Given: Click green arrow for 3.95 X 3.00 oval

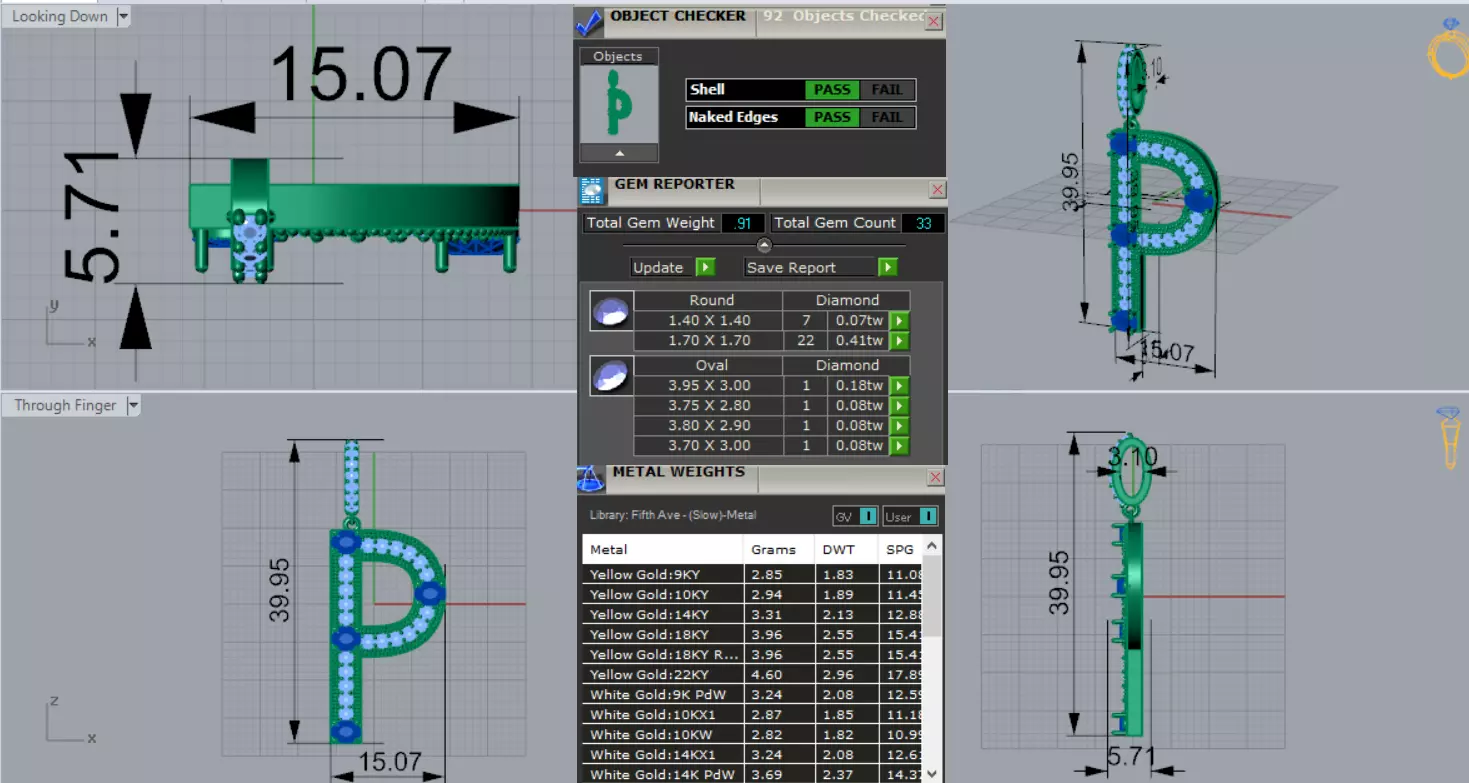Looking at the screenshot, I should click(x=899, y=386).
